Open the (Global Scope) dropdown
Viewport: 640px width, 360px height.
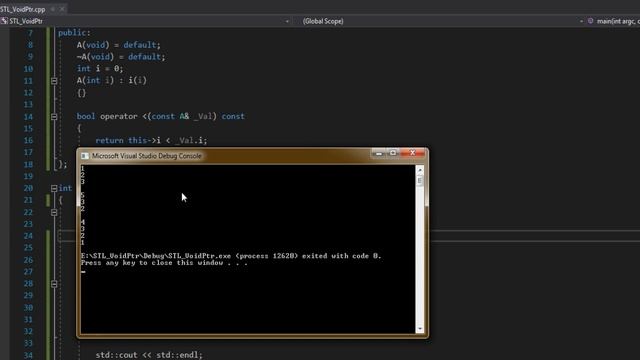pos(439,21)
